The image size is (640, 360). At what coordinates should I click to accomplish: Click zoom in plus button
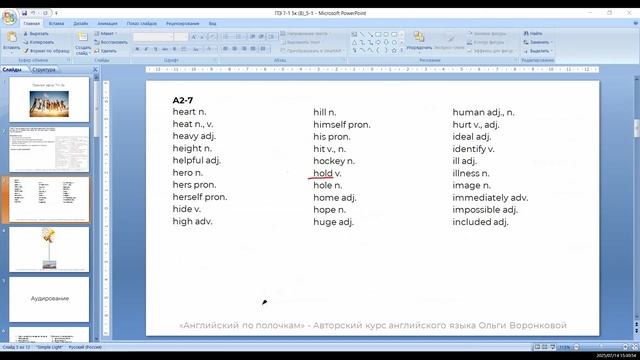625,347
